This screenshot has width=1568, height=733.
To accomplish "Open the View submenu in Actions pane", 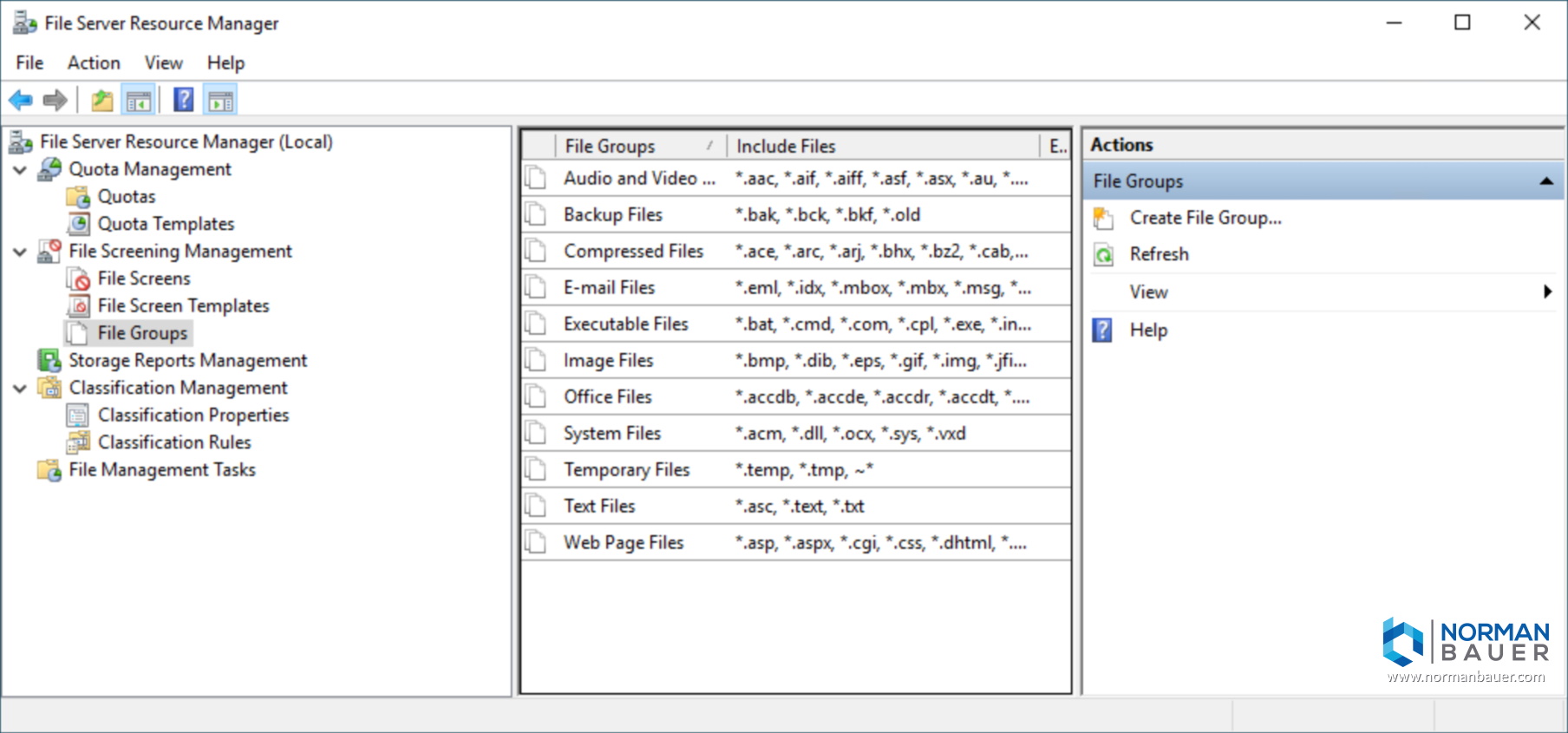I will [x=1148, y=292].
